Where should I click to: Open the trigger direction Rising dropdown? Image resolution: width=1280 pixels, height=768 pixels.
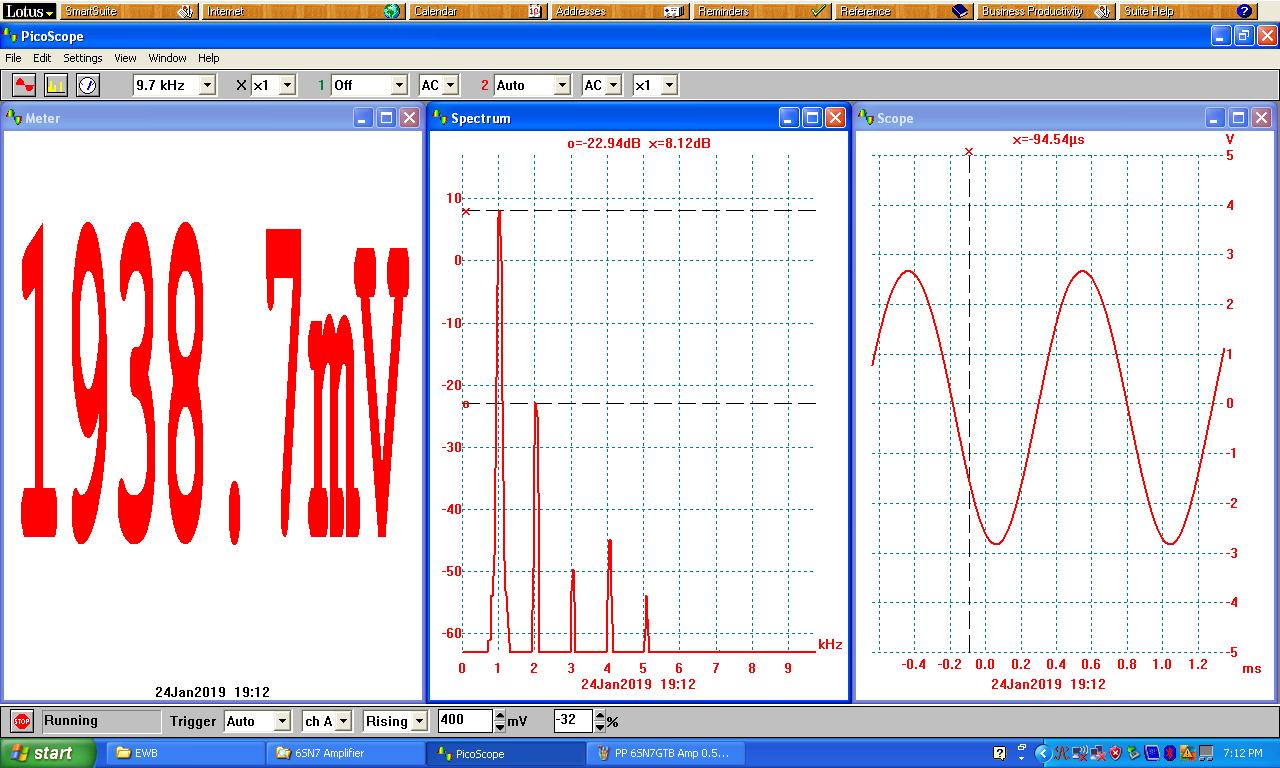pos(419,721)
